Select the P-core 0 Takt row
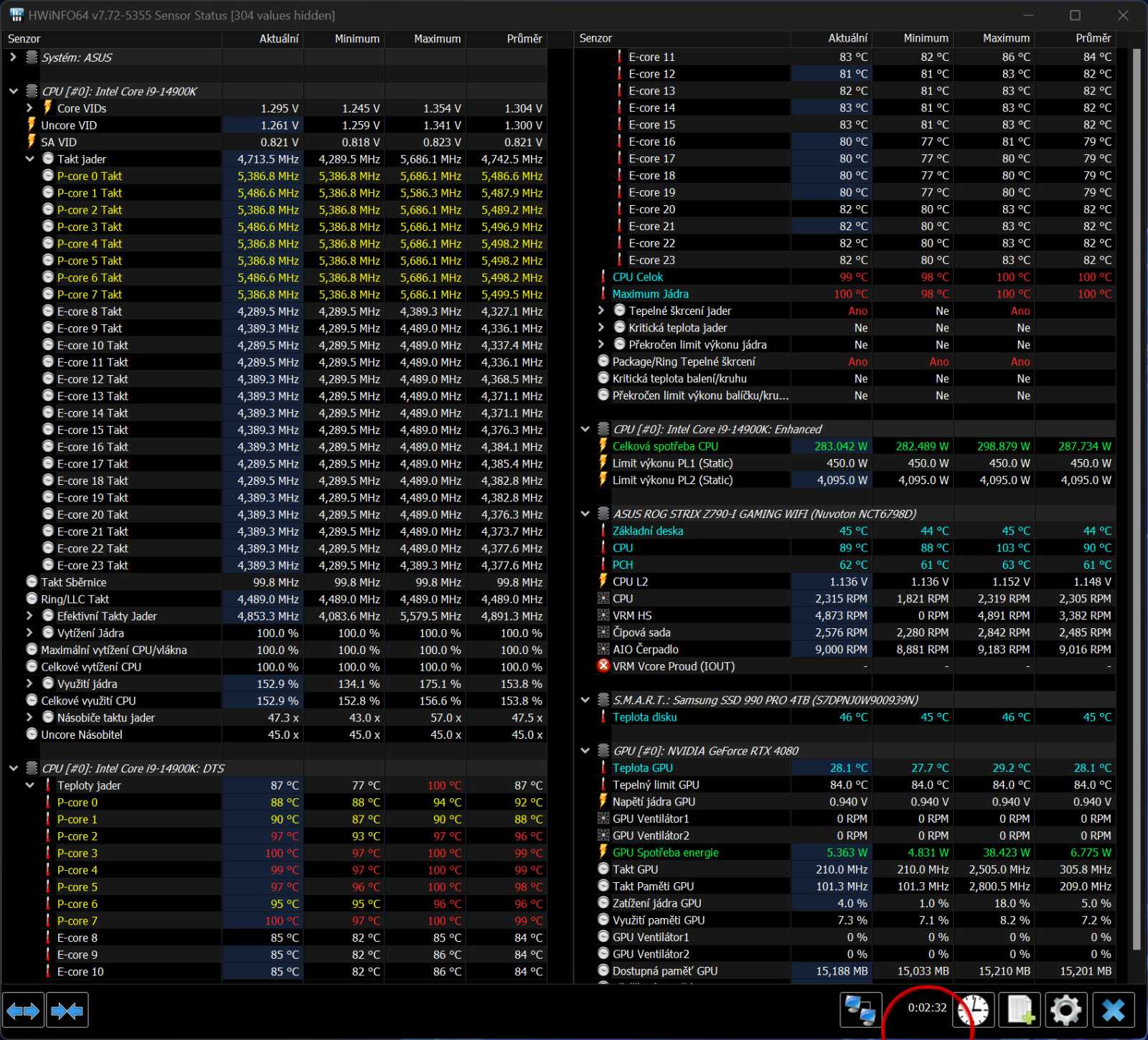Image resolution: width=1148 pixels, height=1040 pixels. (x=275, y=176)
